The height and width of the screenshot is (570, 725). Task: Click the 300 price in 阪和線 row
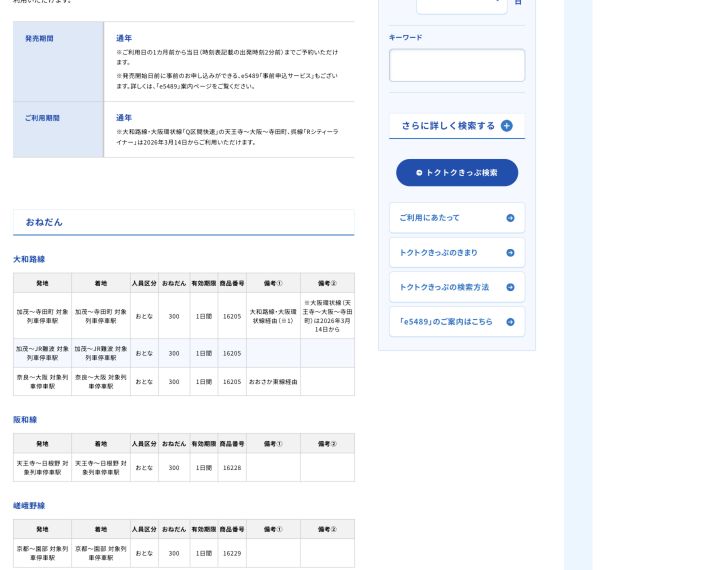pos(174,467)
